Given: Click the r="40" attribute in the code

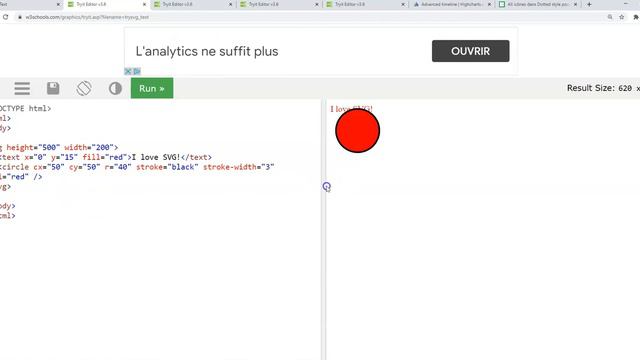Looking at the screenshot, I should (118, 167).
